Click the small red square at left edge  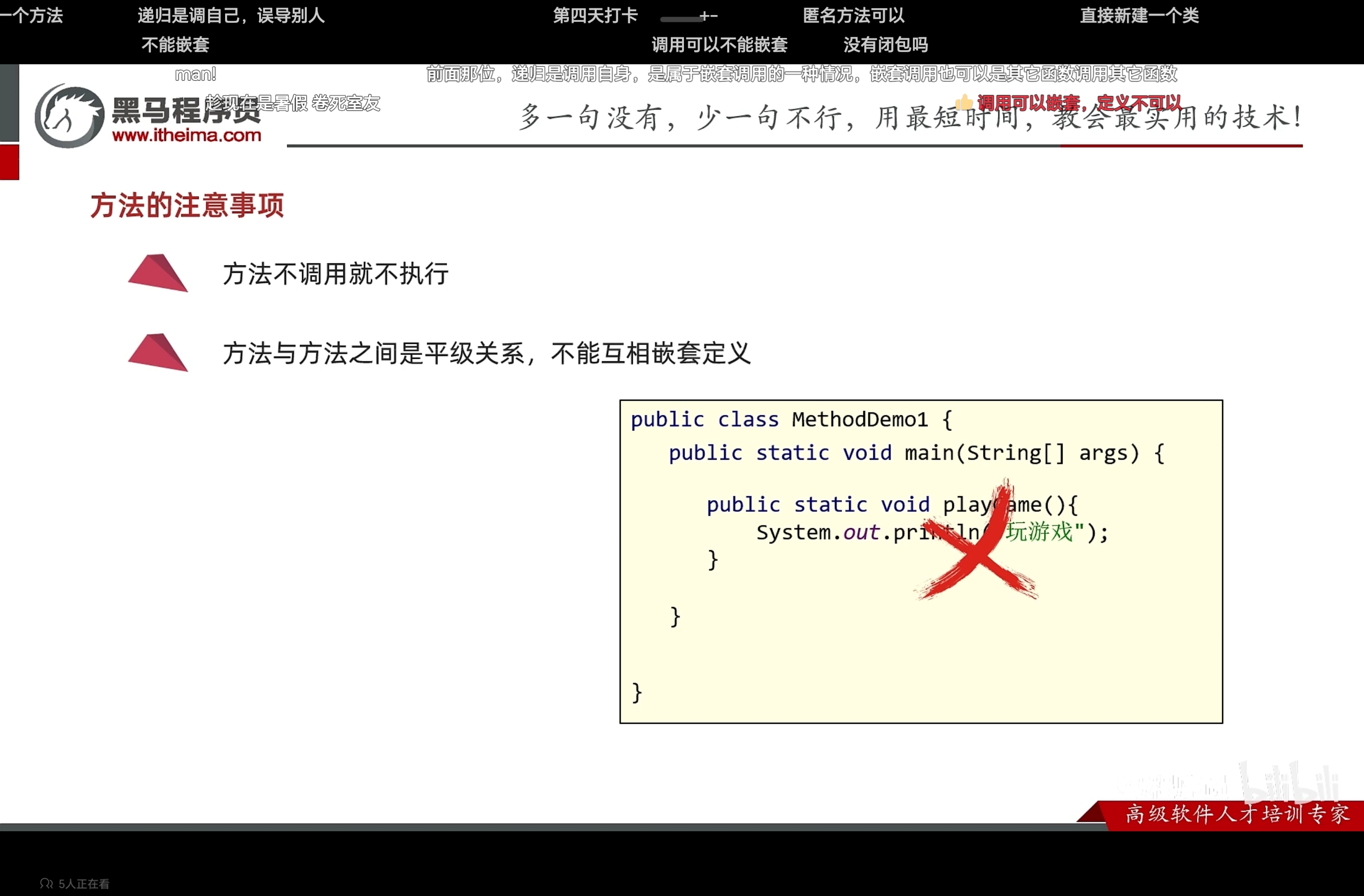[x=9, y=162]
